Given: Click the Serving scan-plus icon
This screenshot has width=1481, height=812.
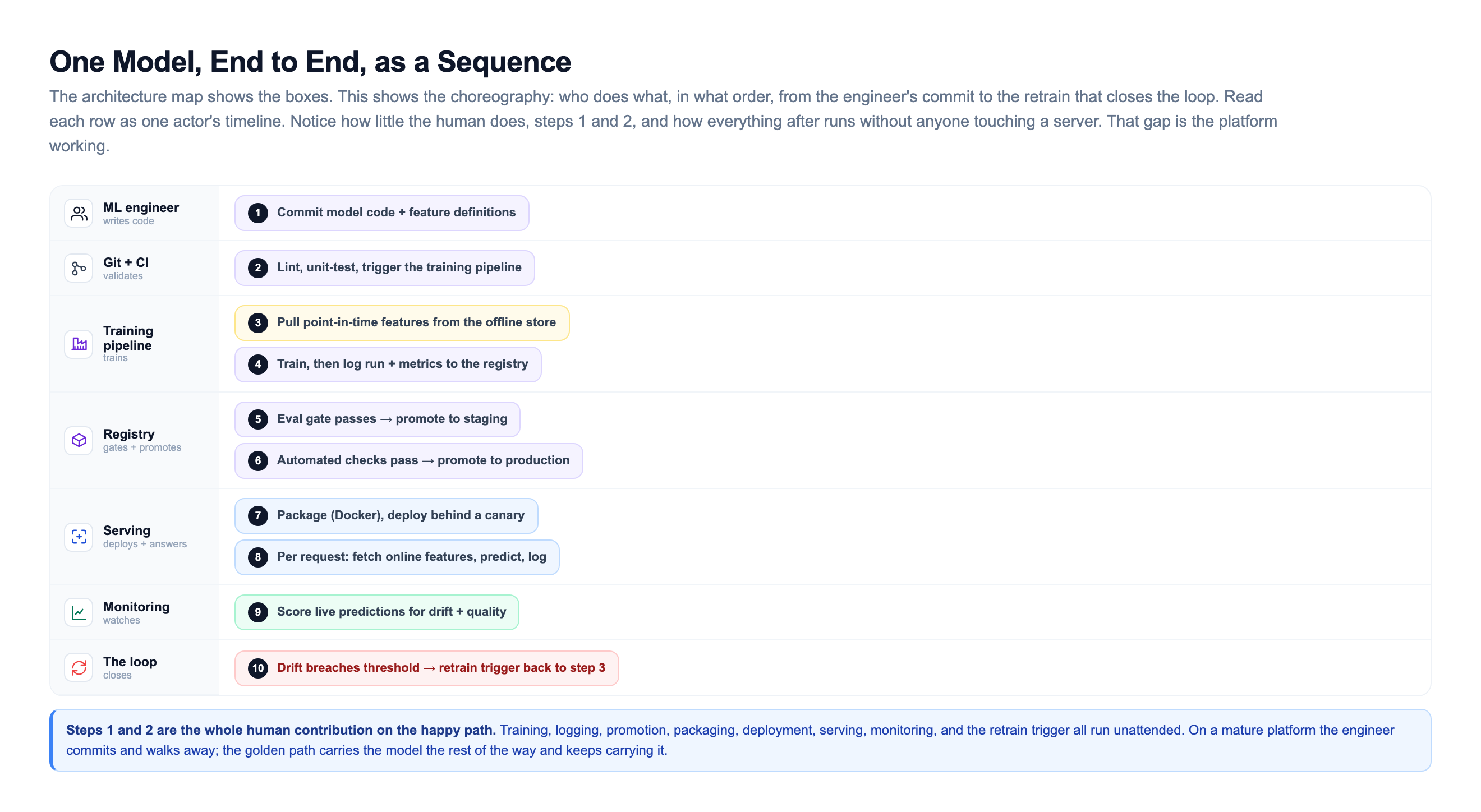Looking at the screenshot, I should [79, 537].
